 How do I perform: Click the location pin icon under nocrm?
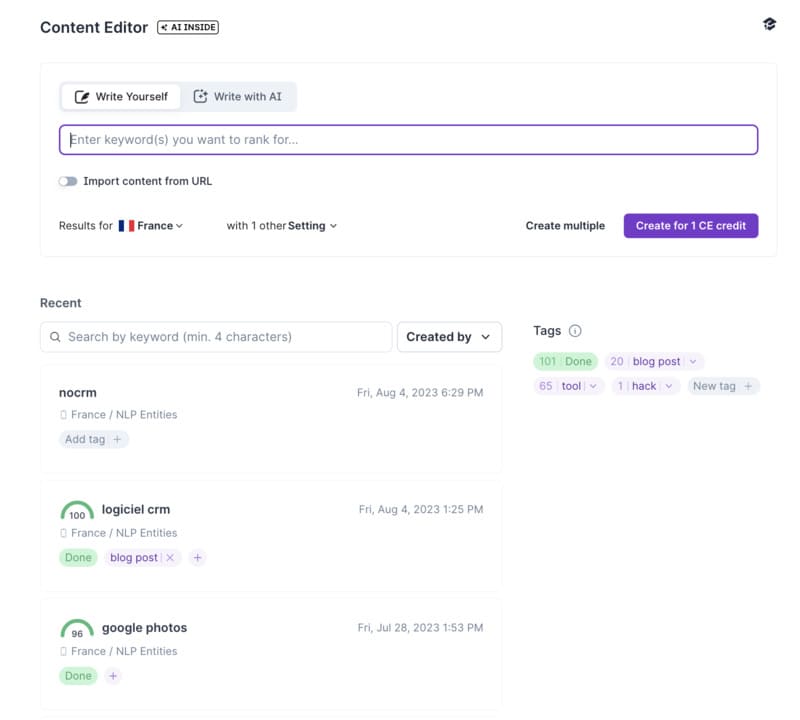[x=62, y=413]
